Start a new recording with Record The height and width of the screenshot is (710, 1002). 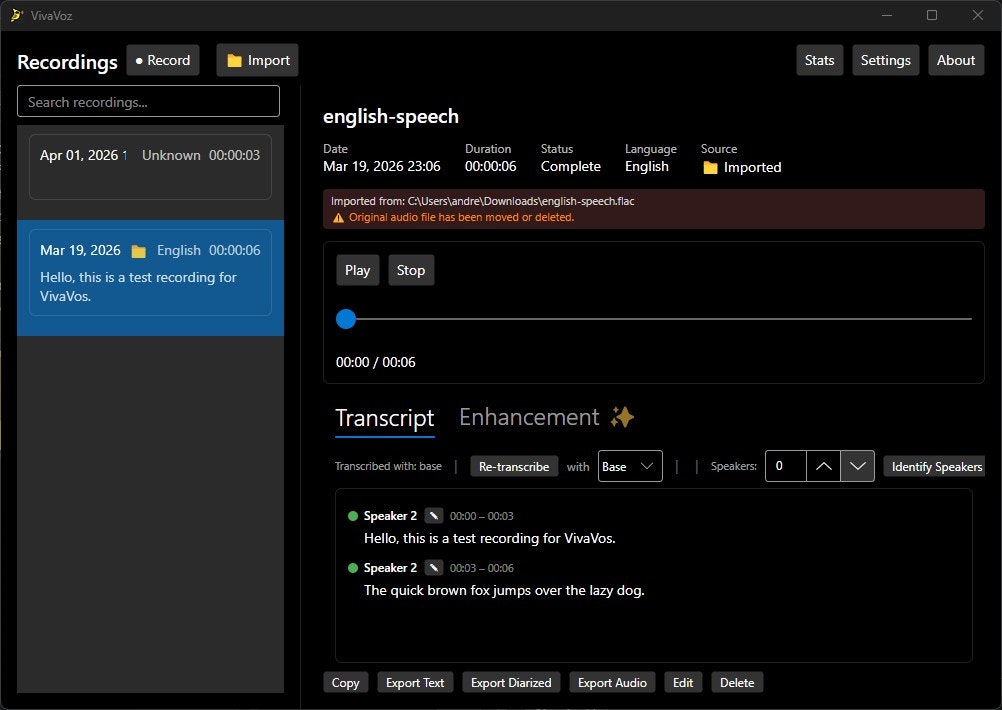click(x=163, y=60)
